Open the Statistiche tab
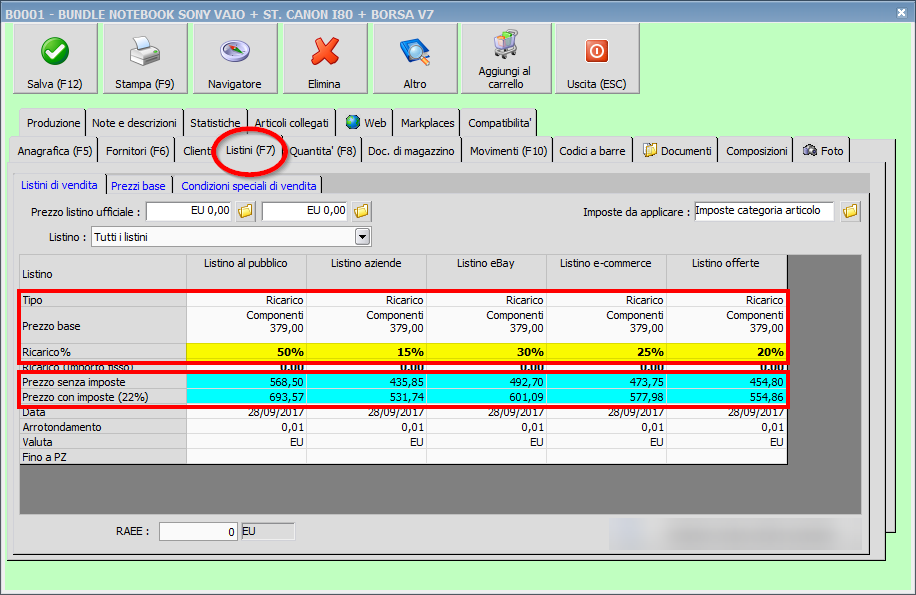The height and width of the screenshot is (595, 916). (x=215, y=123)
